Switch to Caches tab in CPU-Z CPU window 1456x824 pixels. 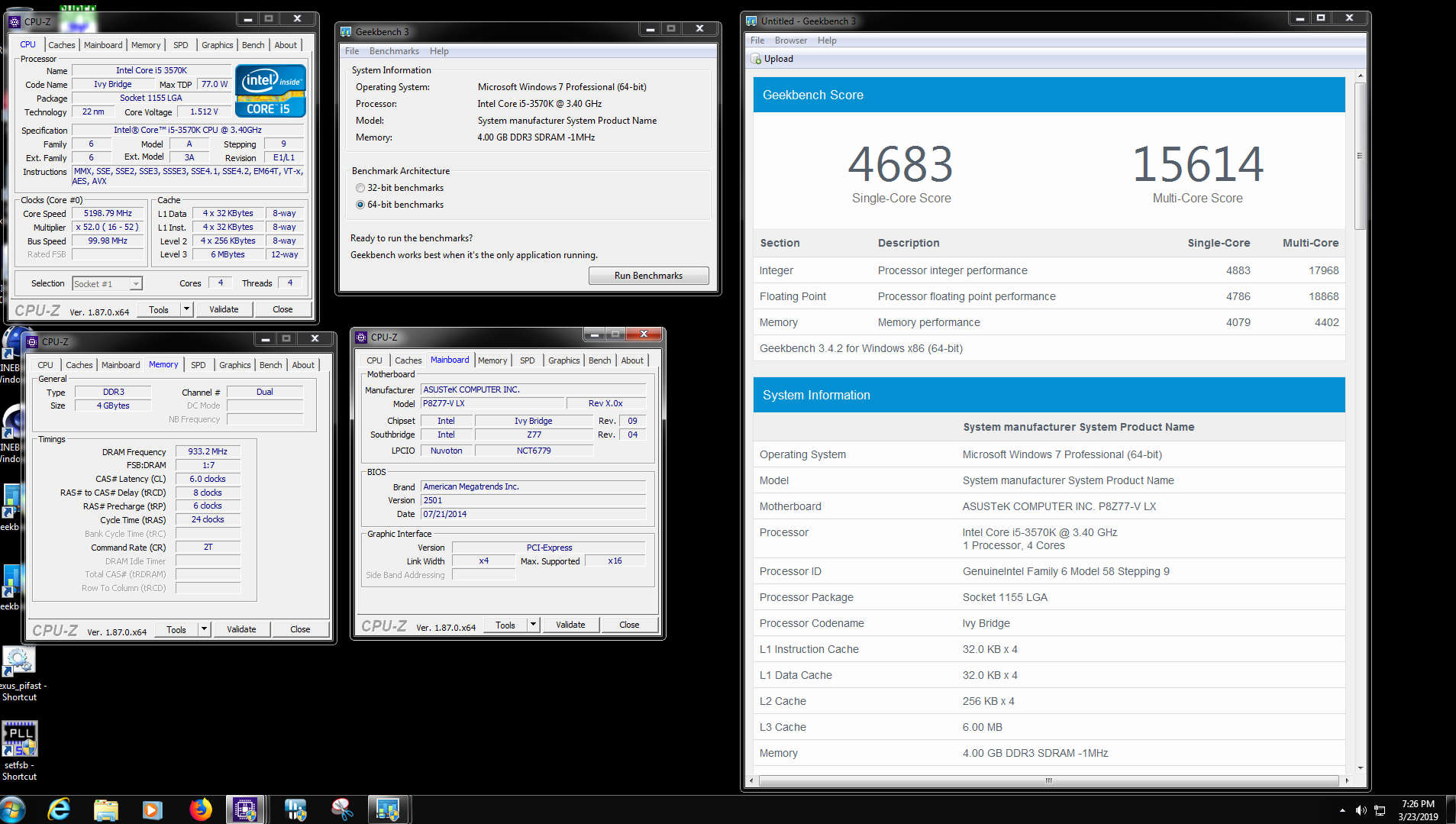tap(62, 45)
